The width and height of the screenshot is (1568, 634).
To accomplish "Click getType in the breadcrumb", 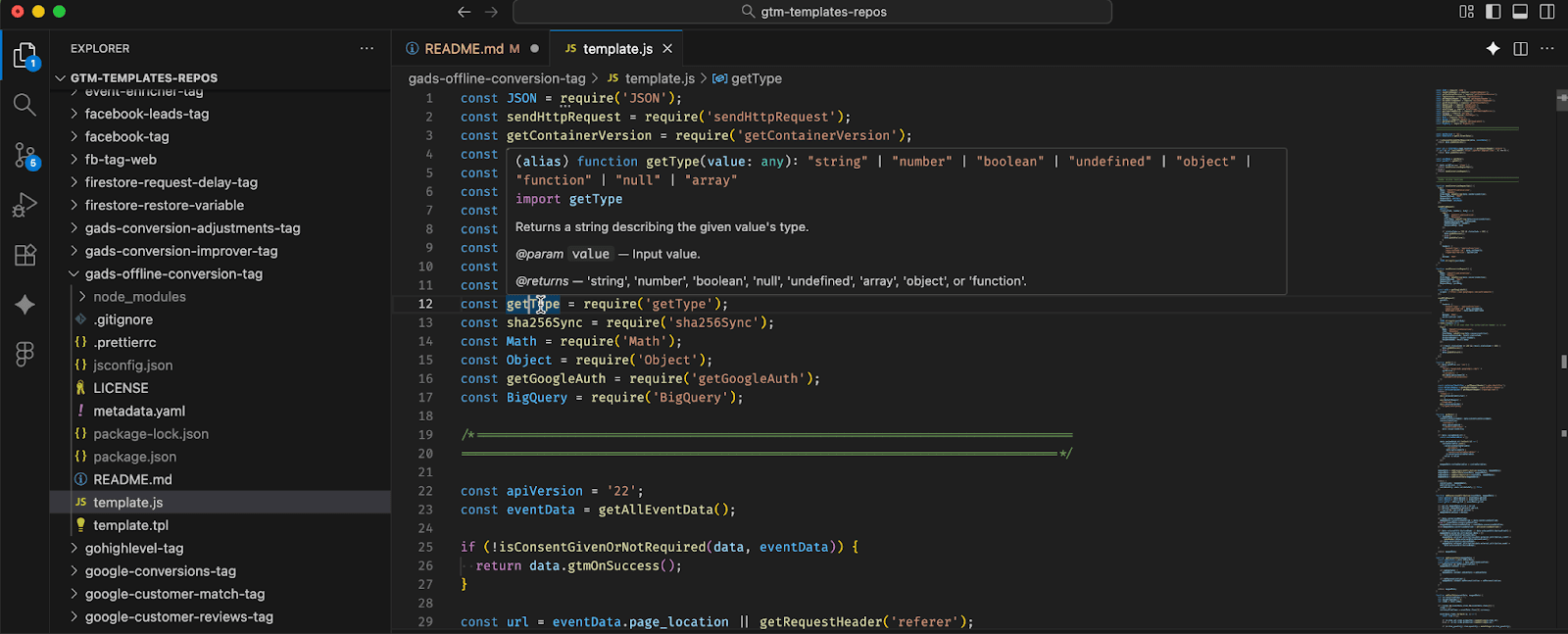I will pos(756,78).
